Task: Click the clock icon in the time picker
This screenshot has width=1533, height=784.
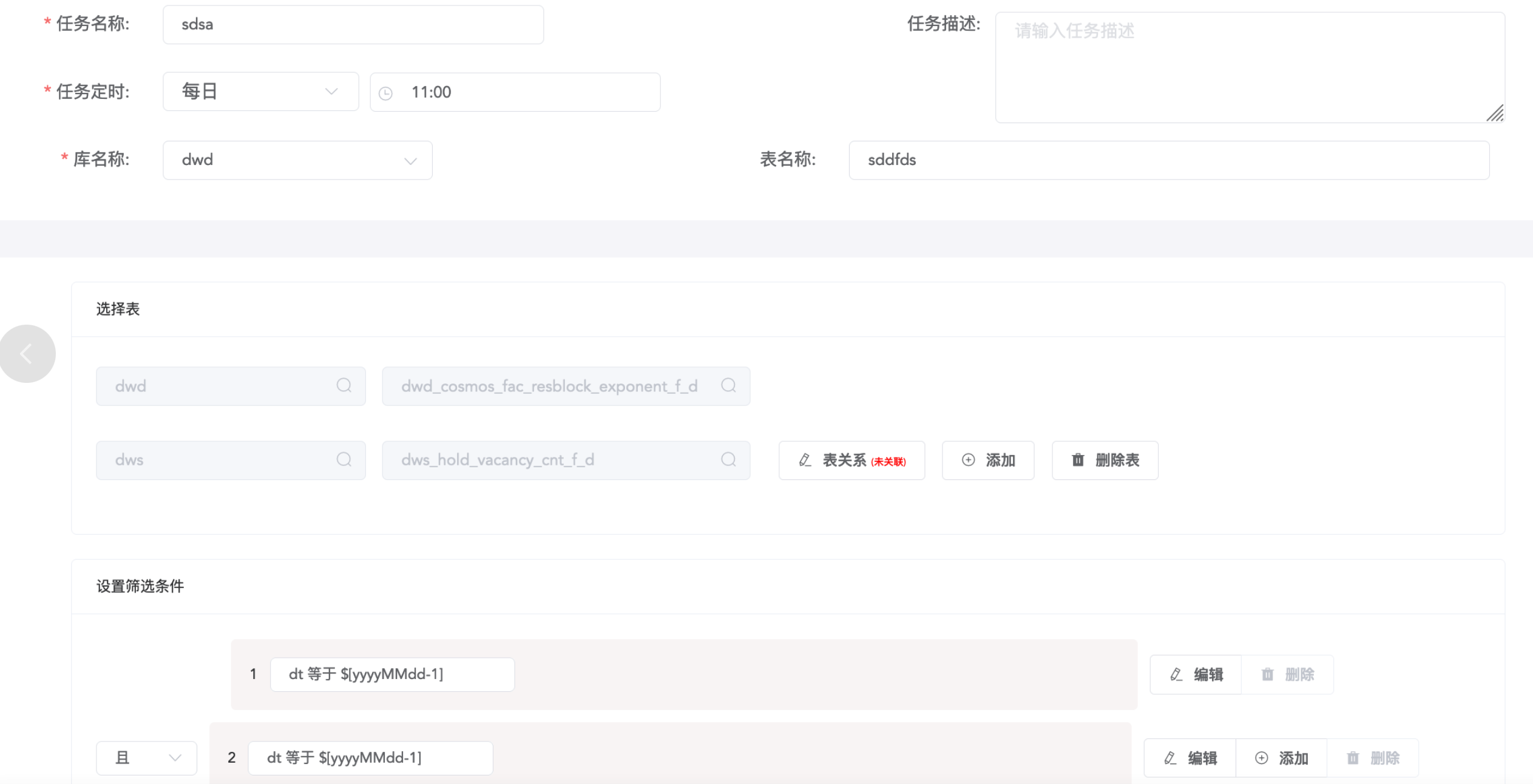Action: point(387,92)
